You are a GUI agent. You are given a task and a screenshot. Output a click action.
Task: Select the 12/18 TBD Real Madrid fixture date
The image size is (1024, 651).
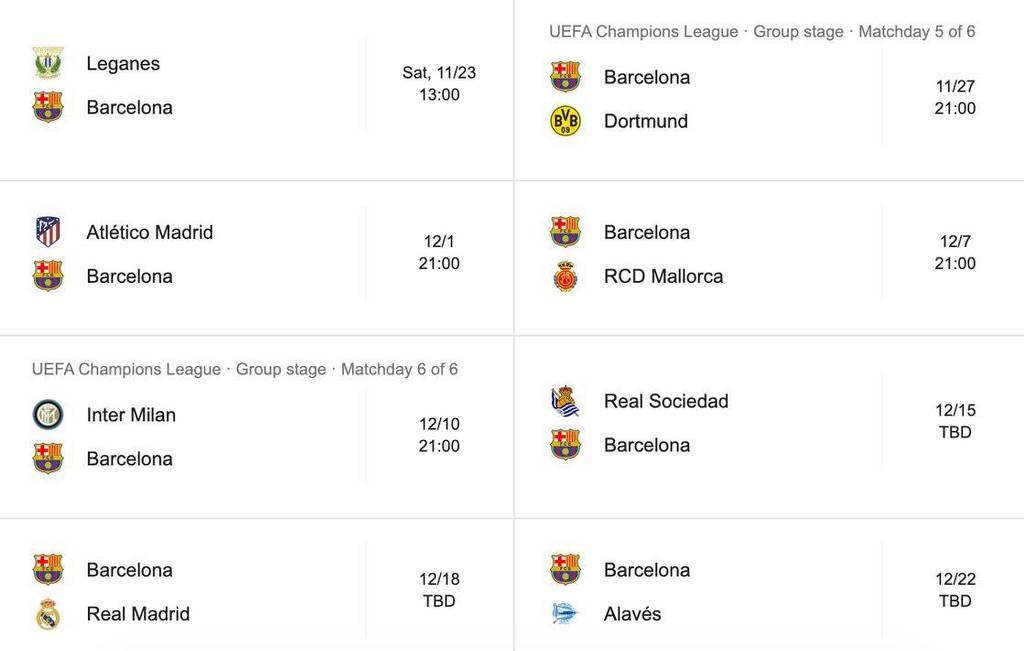click(x=439, y=590)
